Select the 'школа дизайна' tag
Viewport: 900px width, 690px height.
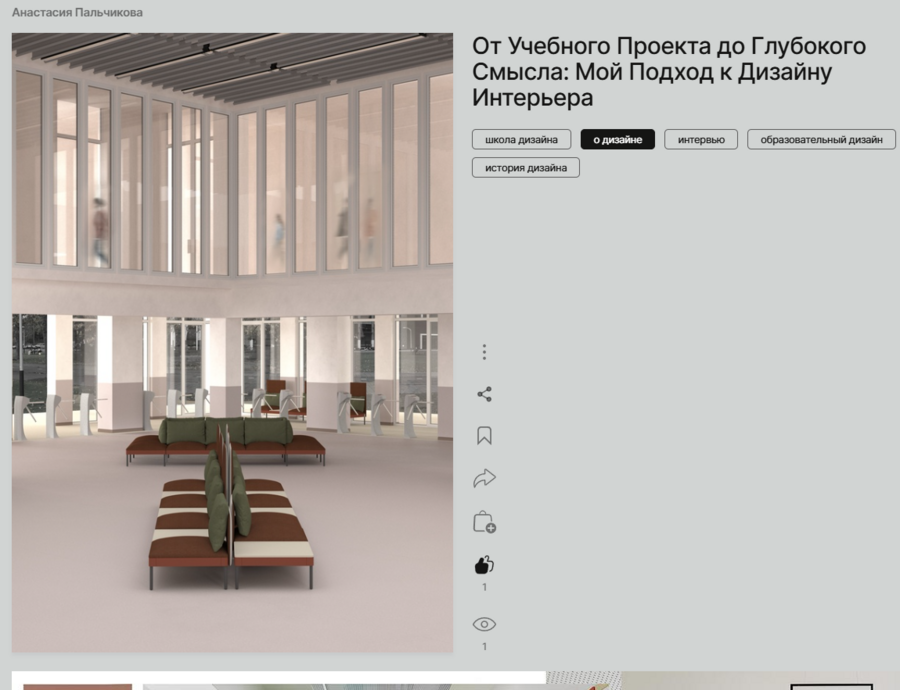[521, 139]
